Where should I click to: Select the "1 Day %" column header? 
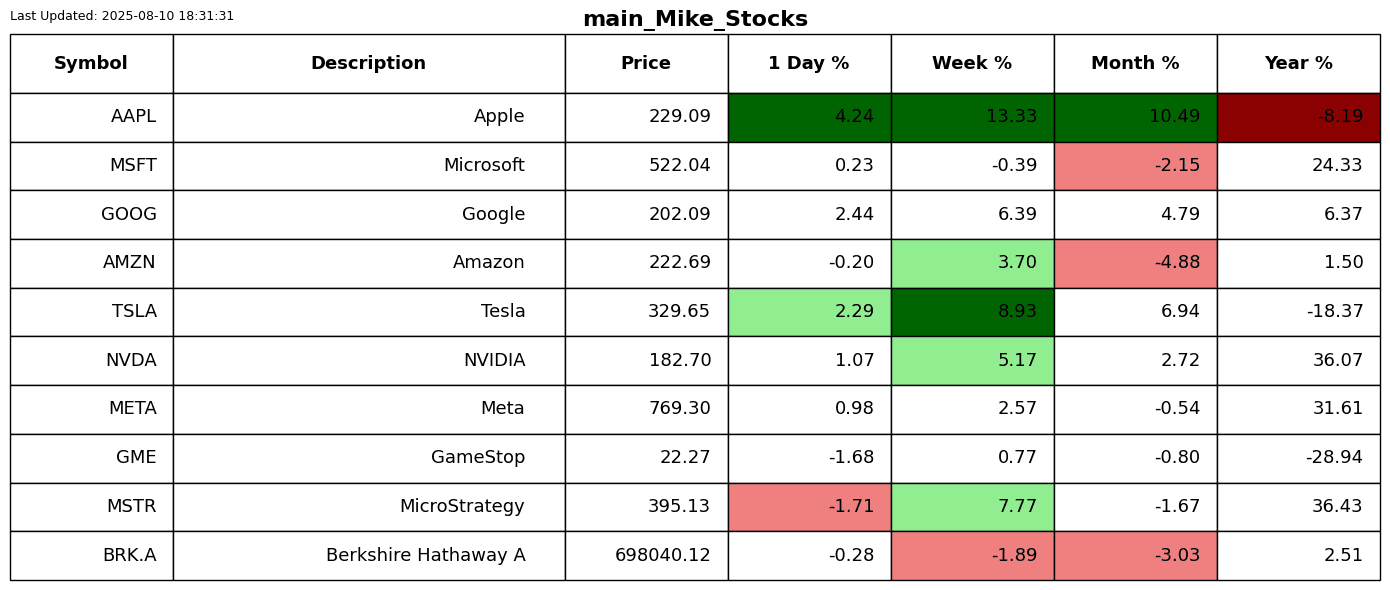point(809,64)
